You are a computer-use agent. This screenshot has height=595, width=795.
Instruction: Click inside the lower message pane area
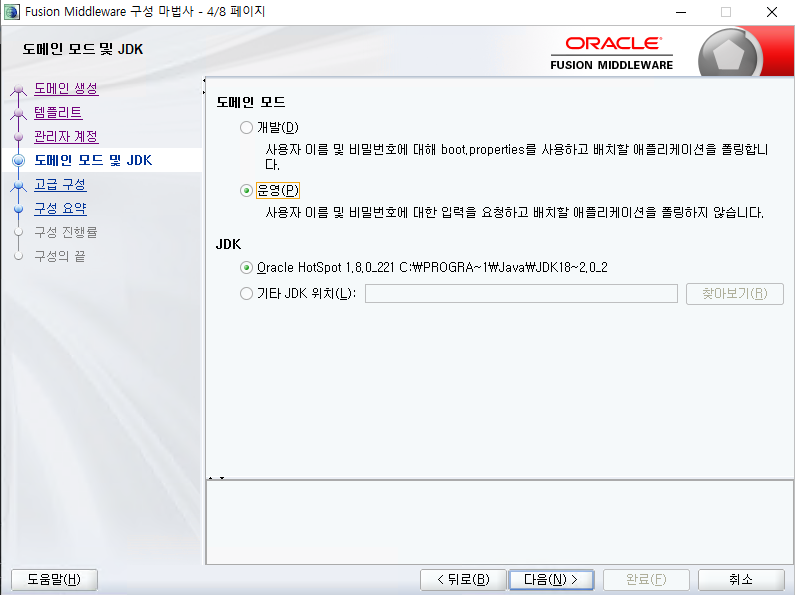click(499, 522)
